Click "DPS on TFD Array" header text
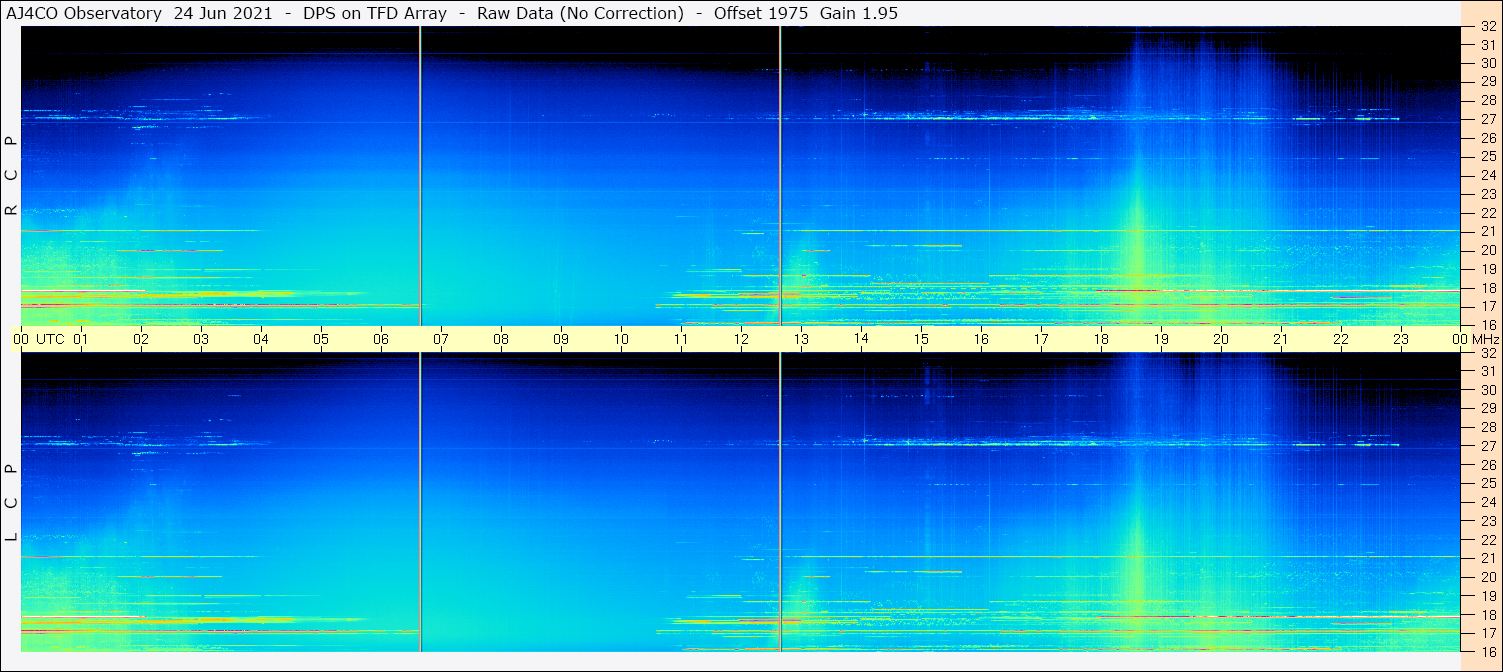The height and width of the screenshot is (672, 1503). [374, 13]
